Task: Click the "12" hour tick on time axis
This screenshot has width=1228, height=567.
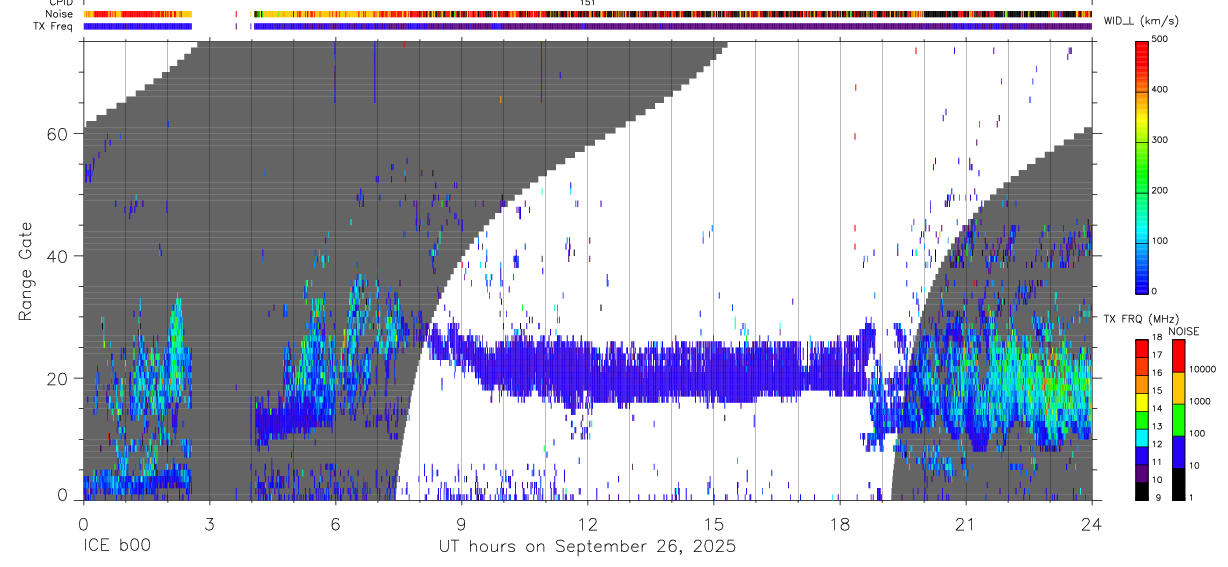Action: pyautogui.click(x=587, y=523)
